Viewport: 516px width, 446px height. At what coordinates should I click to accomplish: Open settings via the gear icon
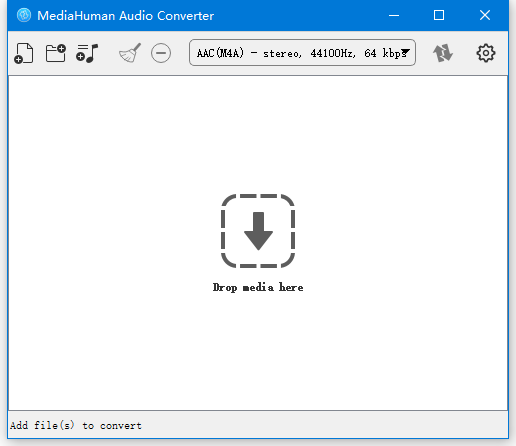(x=486, y=53)
